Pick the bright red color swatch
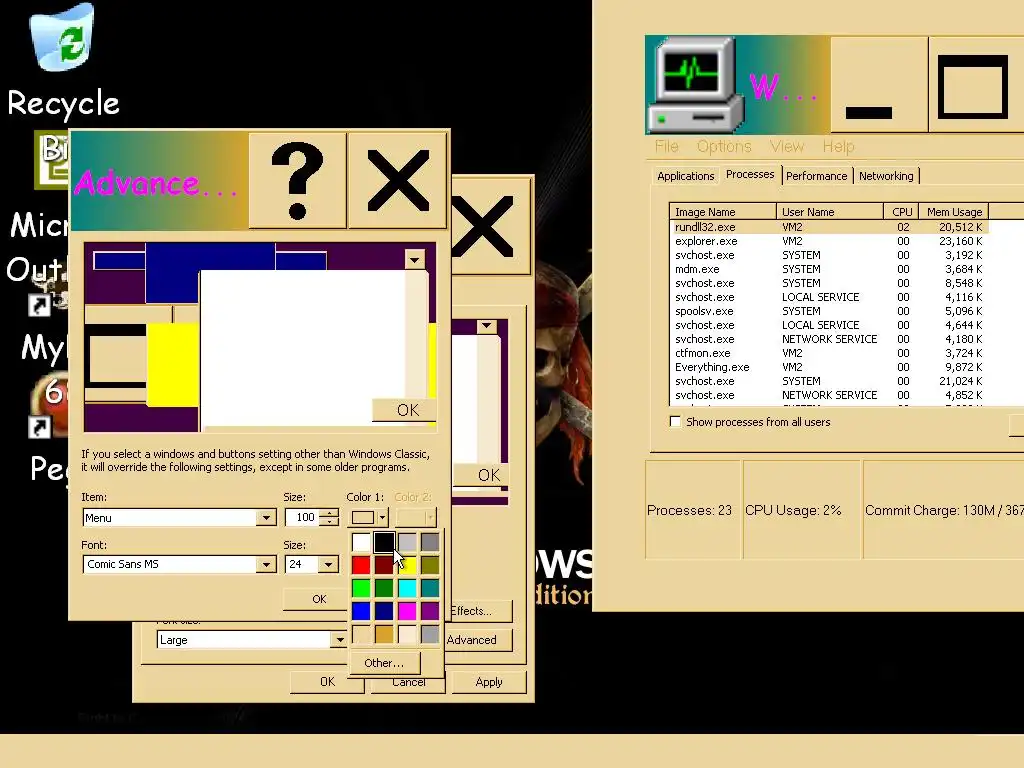Screen dimensions: 1024x768 pyautogui.click(x=361, y=565)
